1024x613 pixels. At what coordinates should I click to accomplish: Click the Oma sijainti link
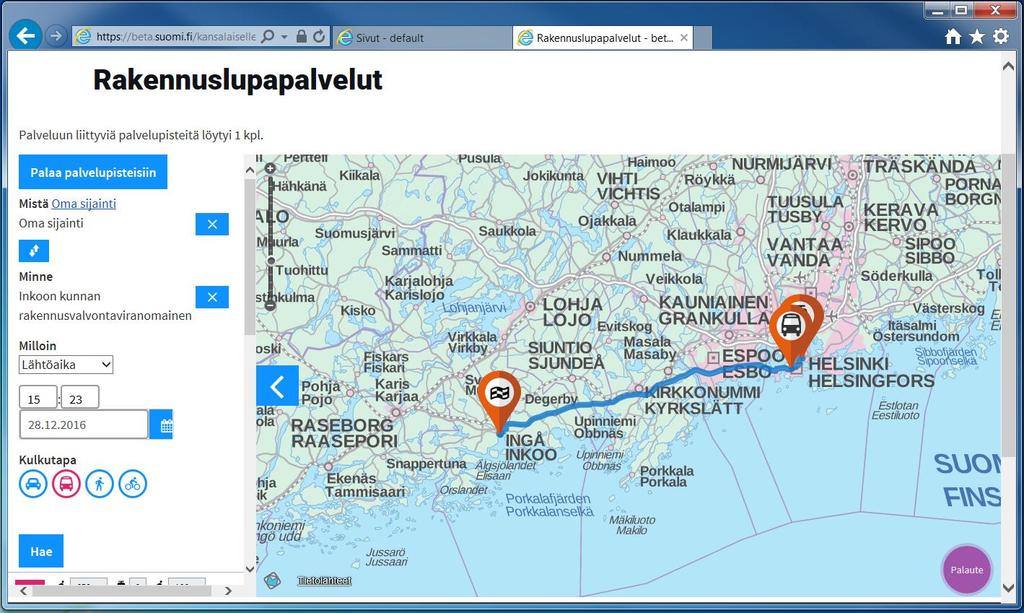coord(84,204)
